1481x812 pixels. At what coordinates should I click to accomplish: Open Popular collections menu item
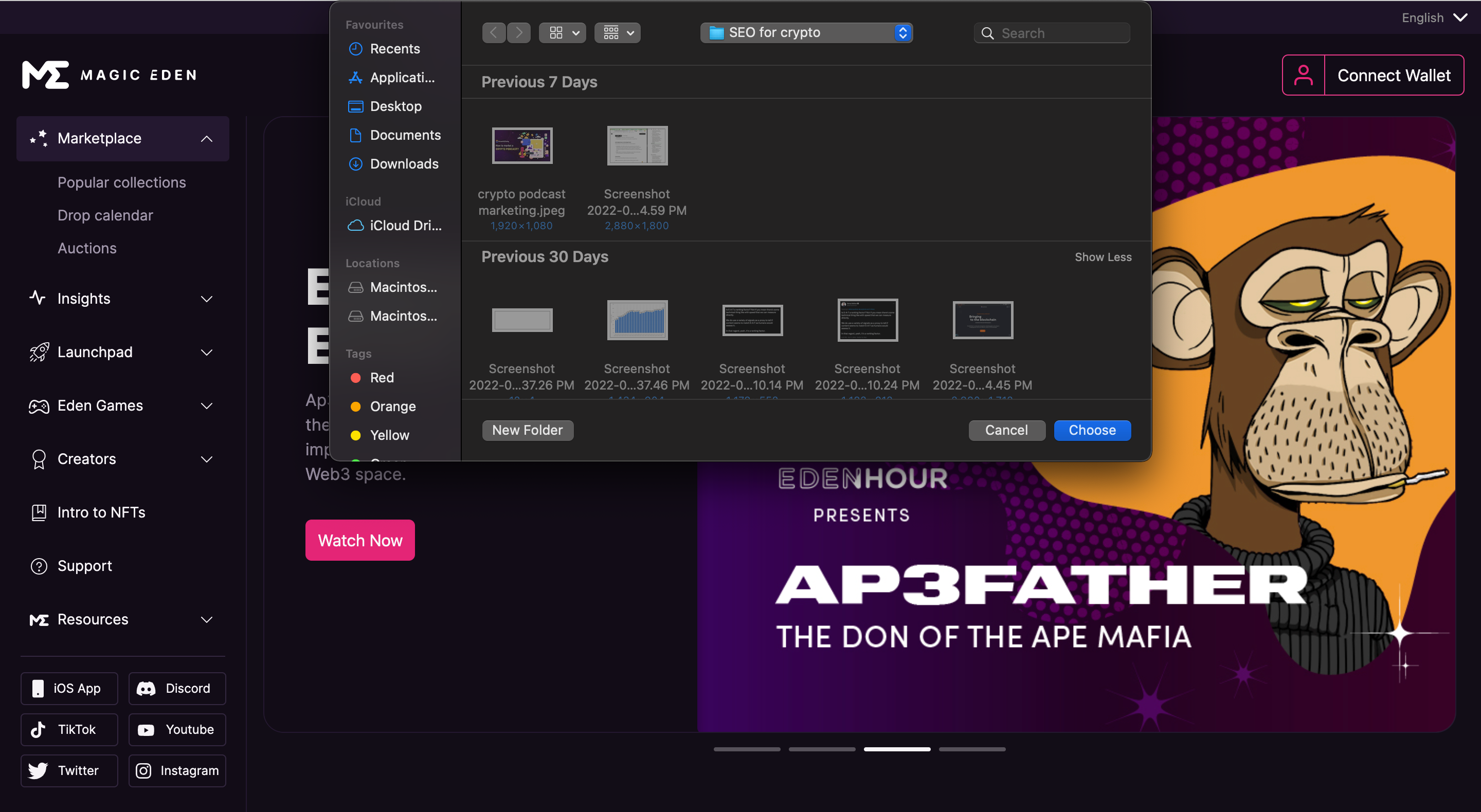tap(121, 182)
